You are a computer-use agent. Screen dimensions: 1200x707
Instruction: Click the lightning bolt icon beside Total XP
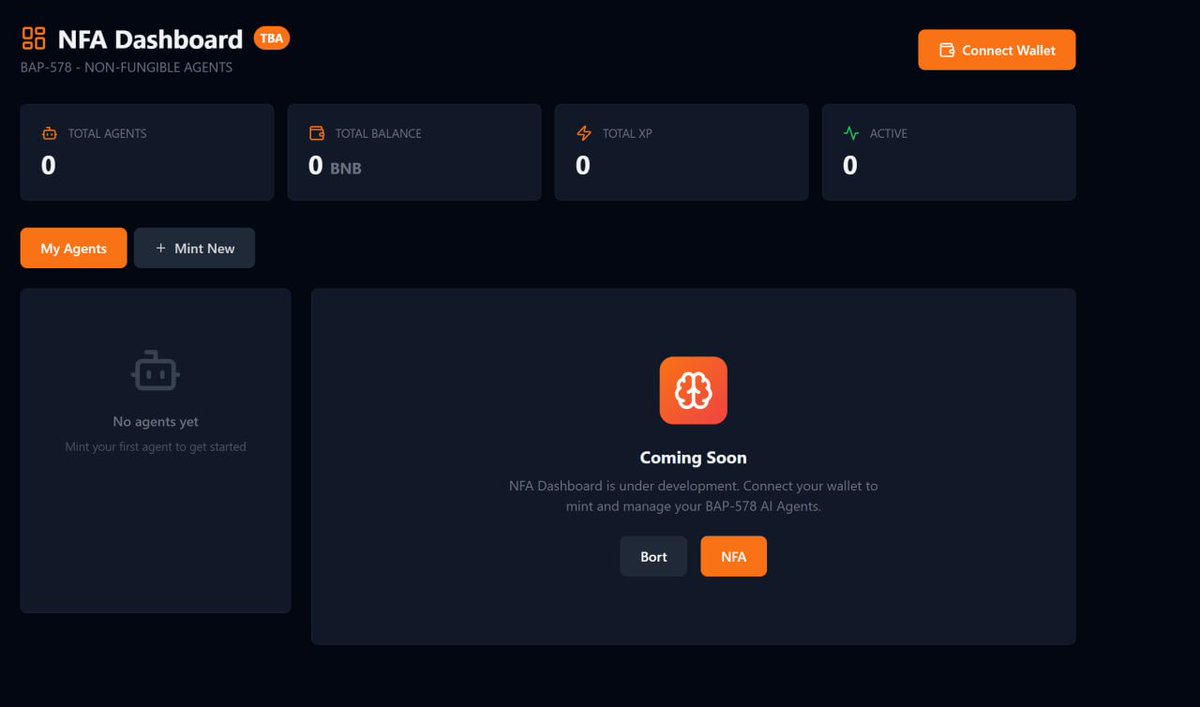pos(584,133)
